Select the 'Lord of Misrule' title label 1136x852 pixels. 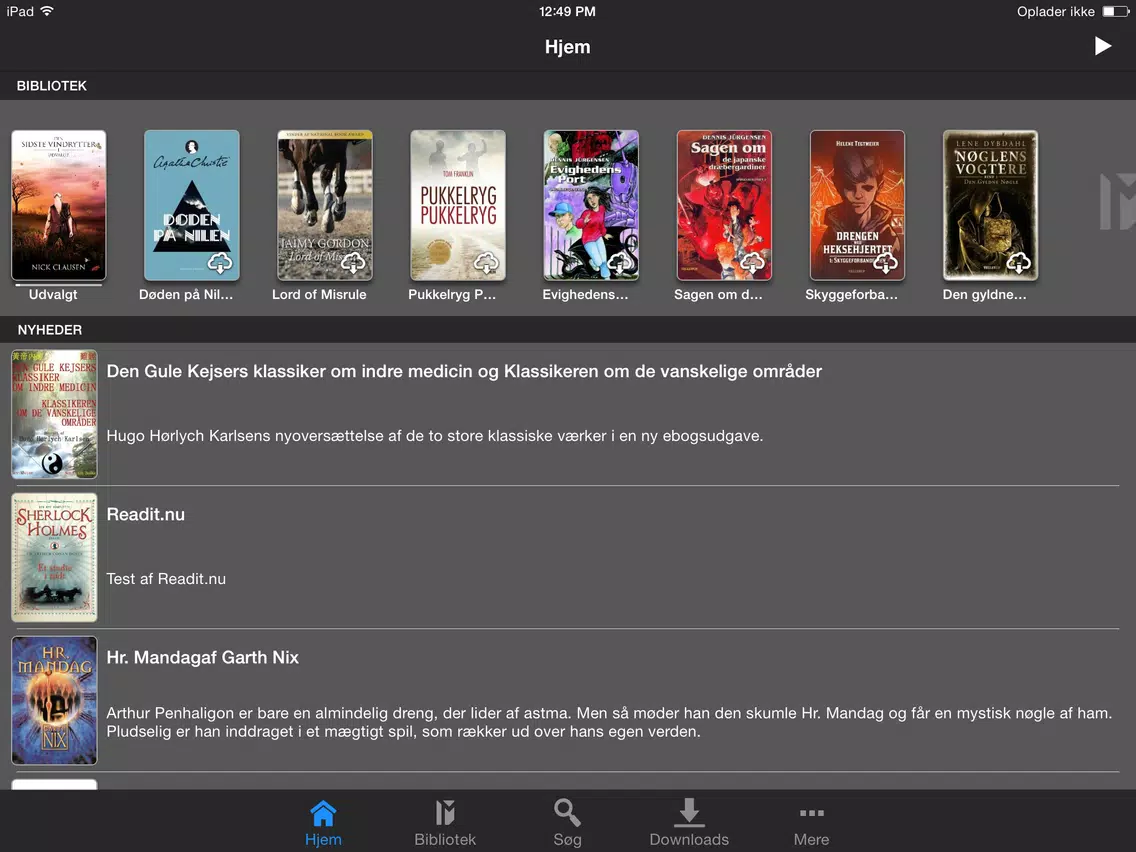319,294
